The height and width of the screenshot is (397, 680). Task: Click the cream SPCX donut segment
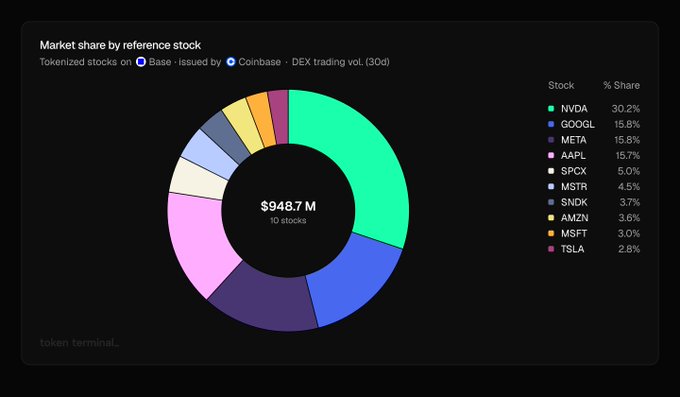[x=197, y=179]
